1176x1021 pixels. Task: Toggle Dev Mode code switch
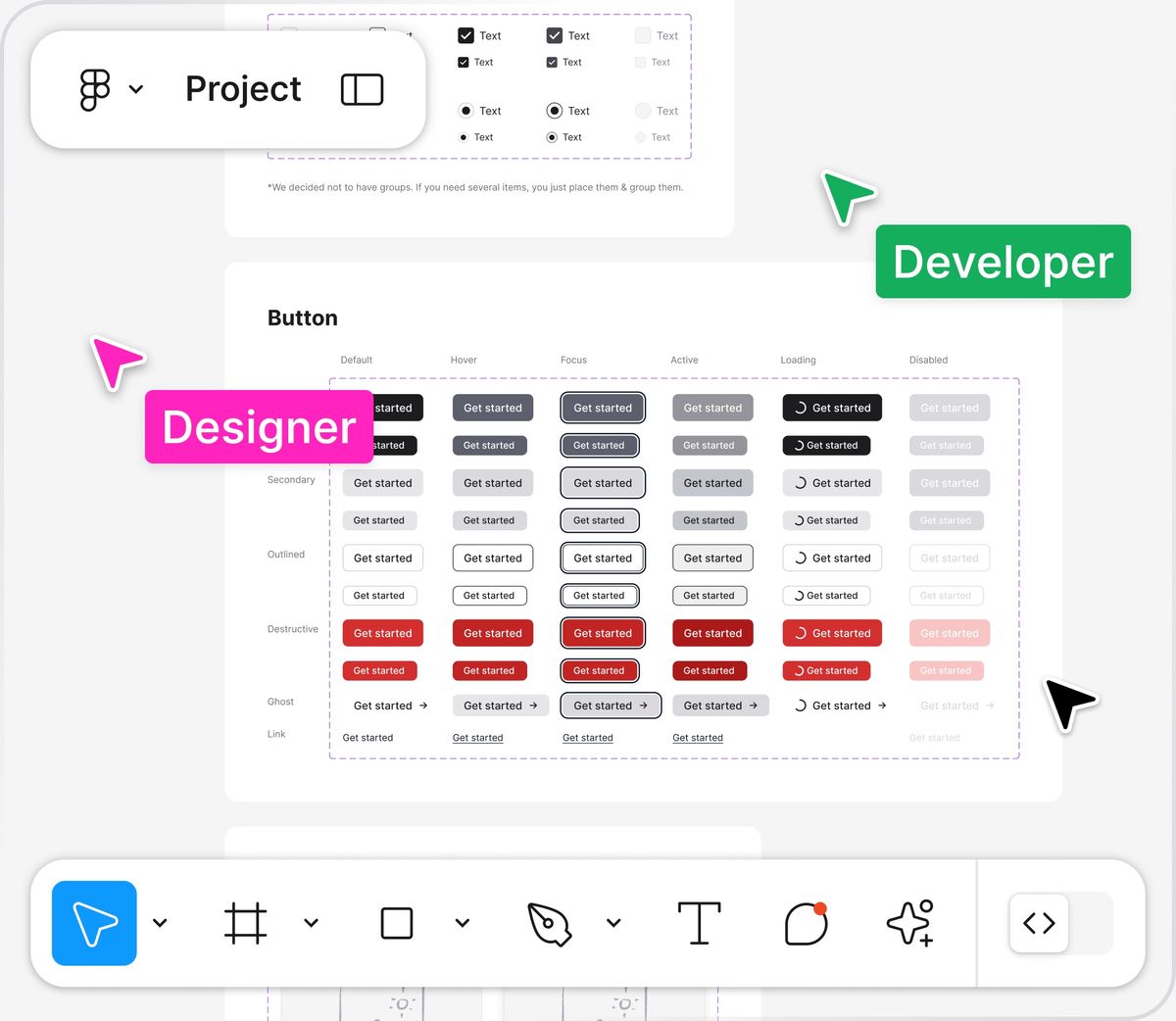(1061, 923)
